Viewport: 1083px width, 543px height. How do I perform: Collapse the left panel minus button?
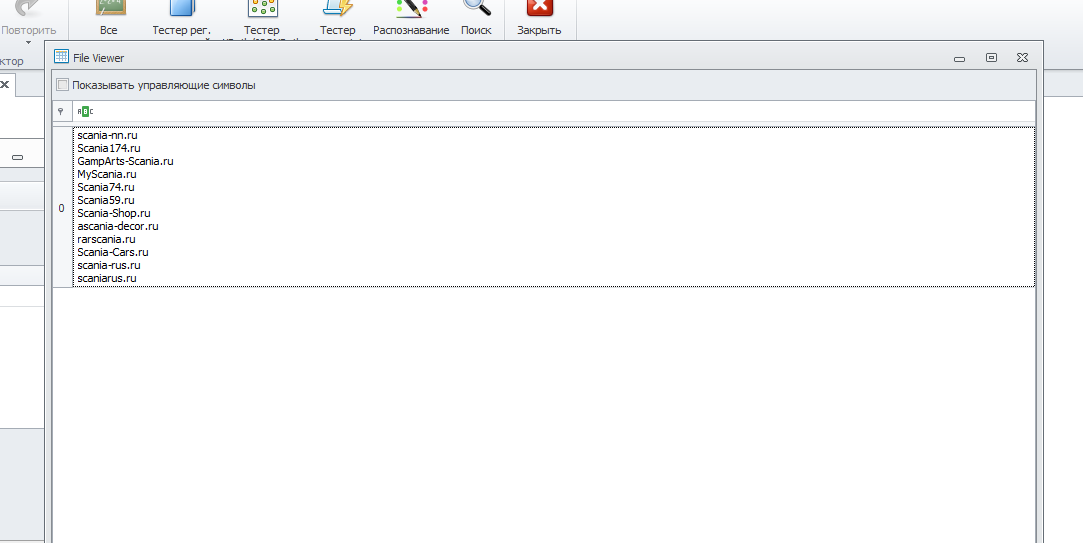pos(18,158)
